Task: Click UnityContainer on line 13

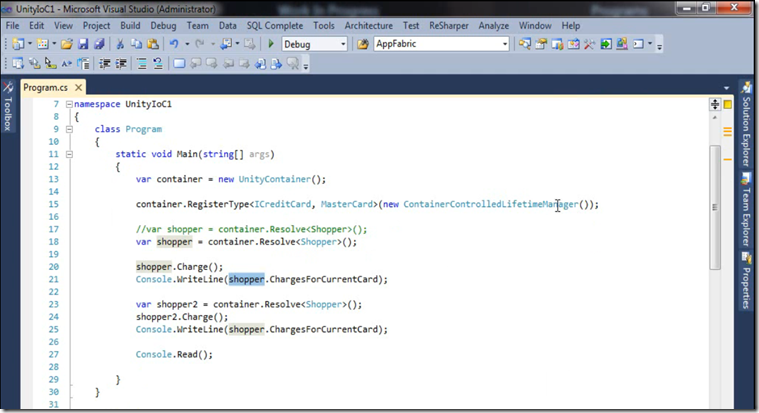Action: tap(274, 179)
